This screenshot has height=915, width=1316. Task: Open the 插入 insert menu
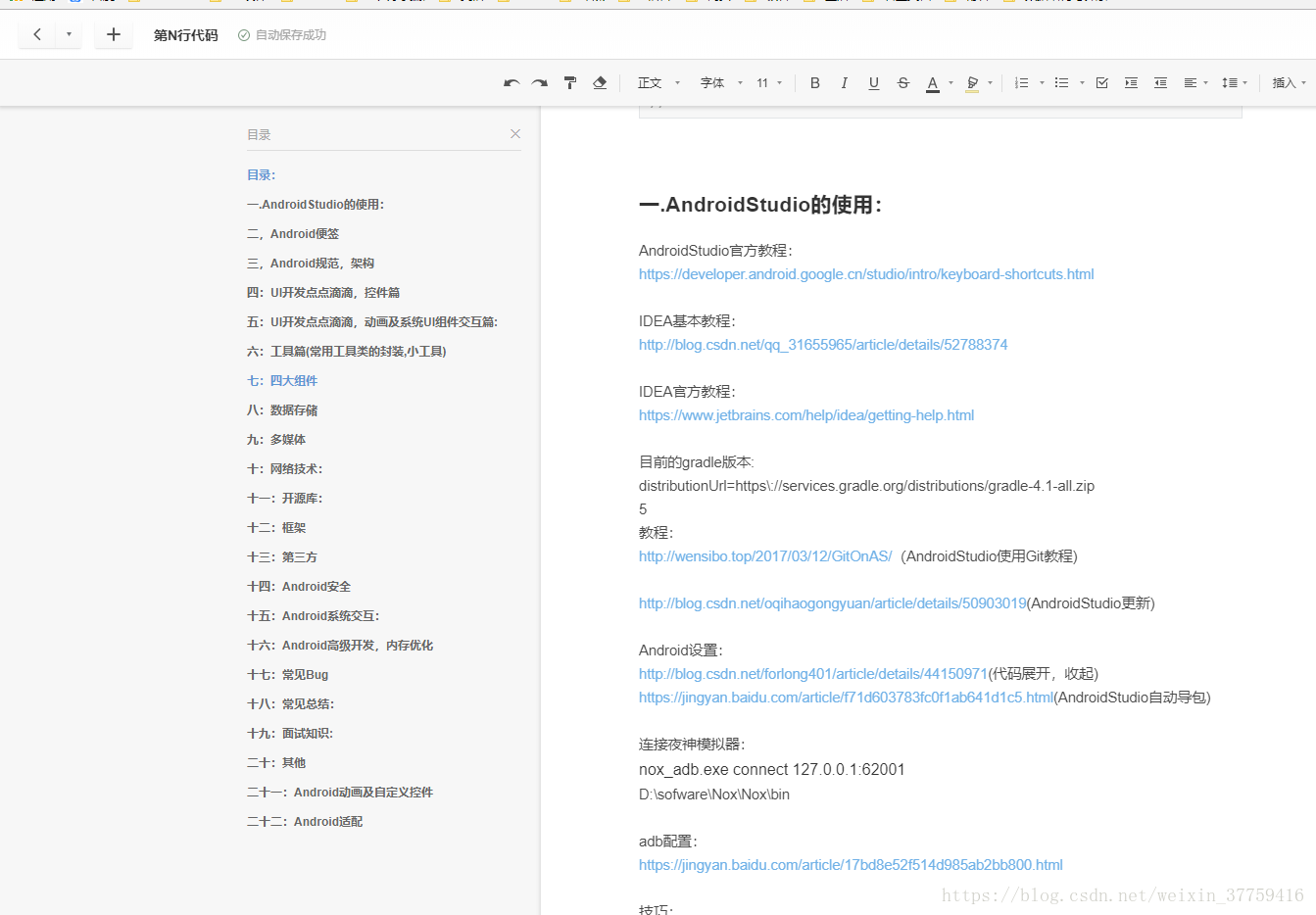[1290, 83]
